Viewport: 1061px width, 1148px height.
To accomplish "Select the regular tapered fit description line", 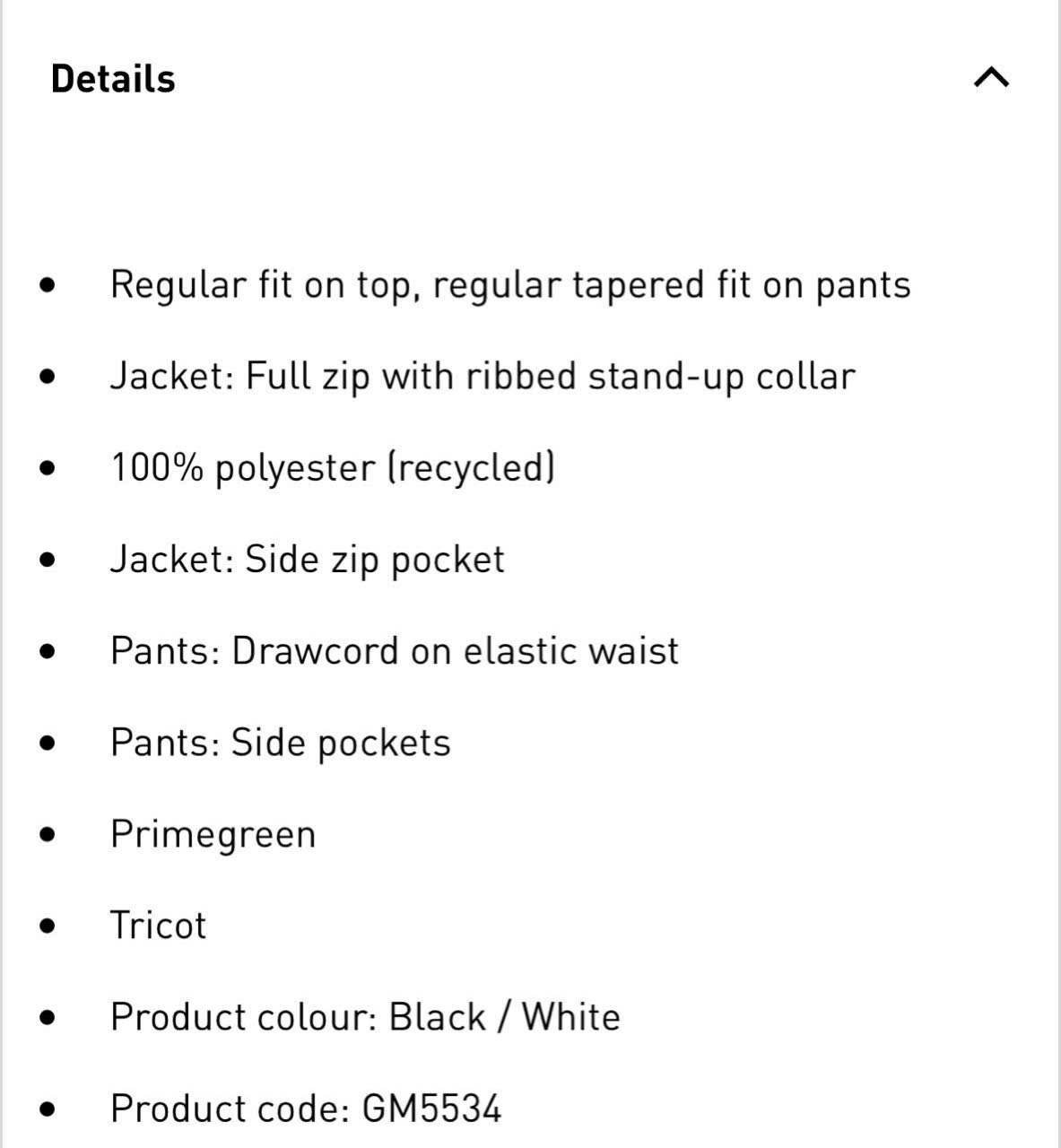I will [x=510, y=285].
